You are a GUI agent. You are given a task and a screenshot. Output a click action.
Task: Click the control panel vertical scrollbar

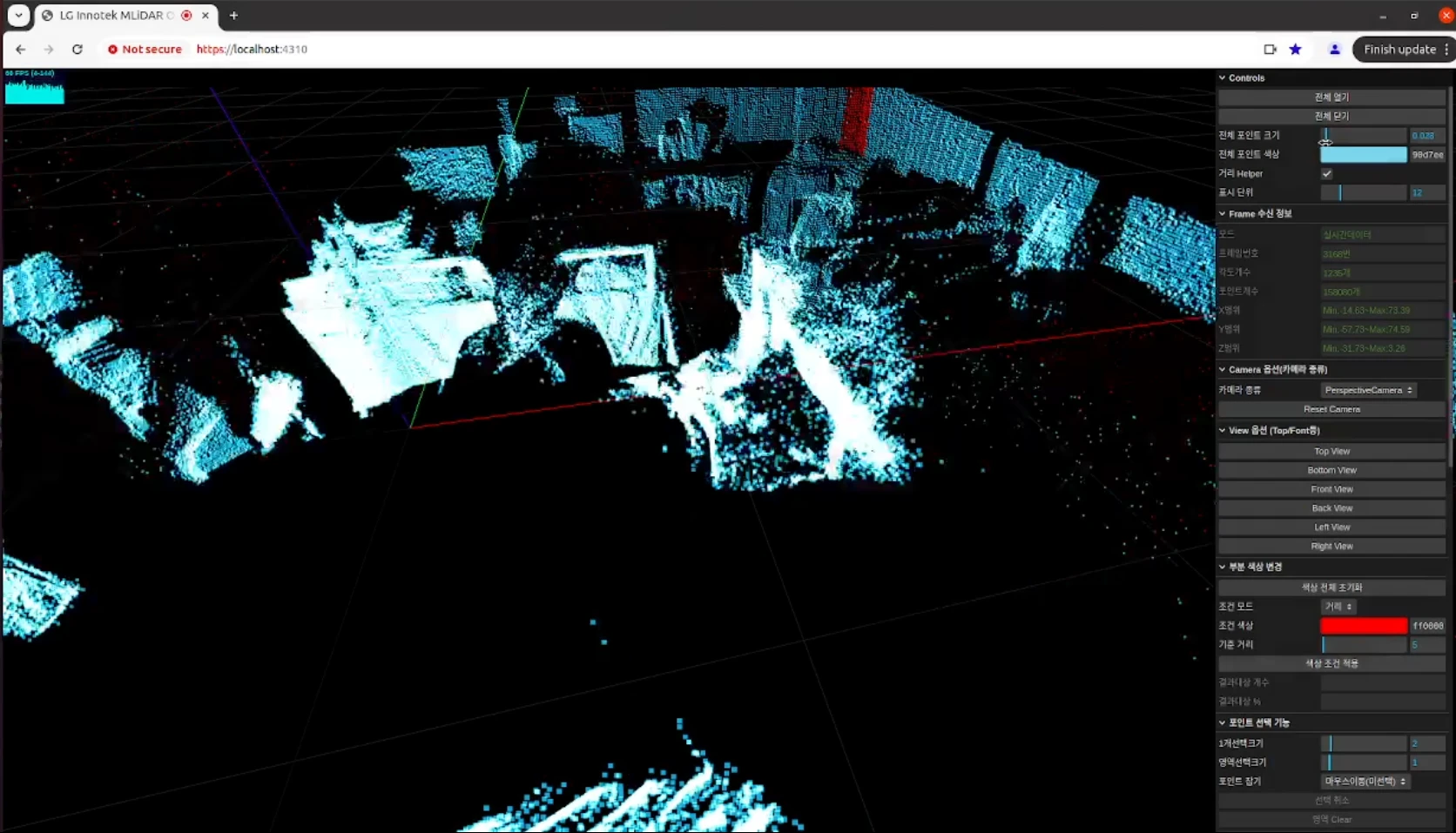click(1451, 279)
